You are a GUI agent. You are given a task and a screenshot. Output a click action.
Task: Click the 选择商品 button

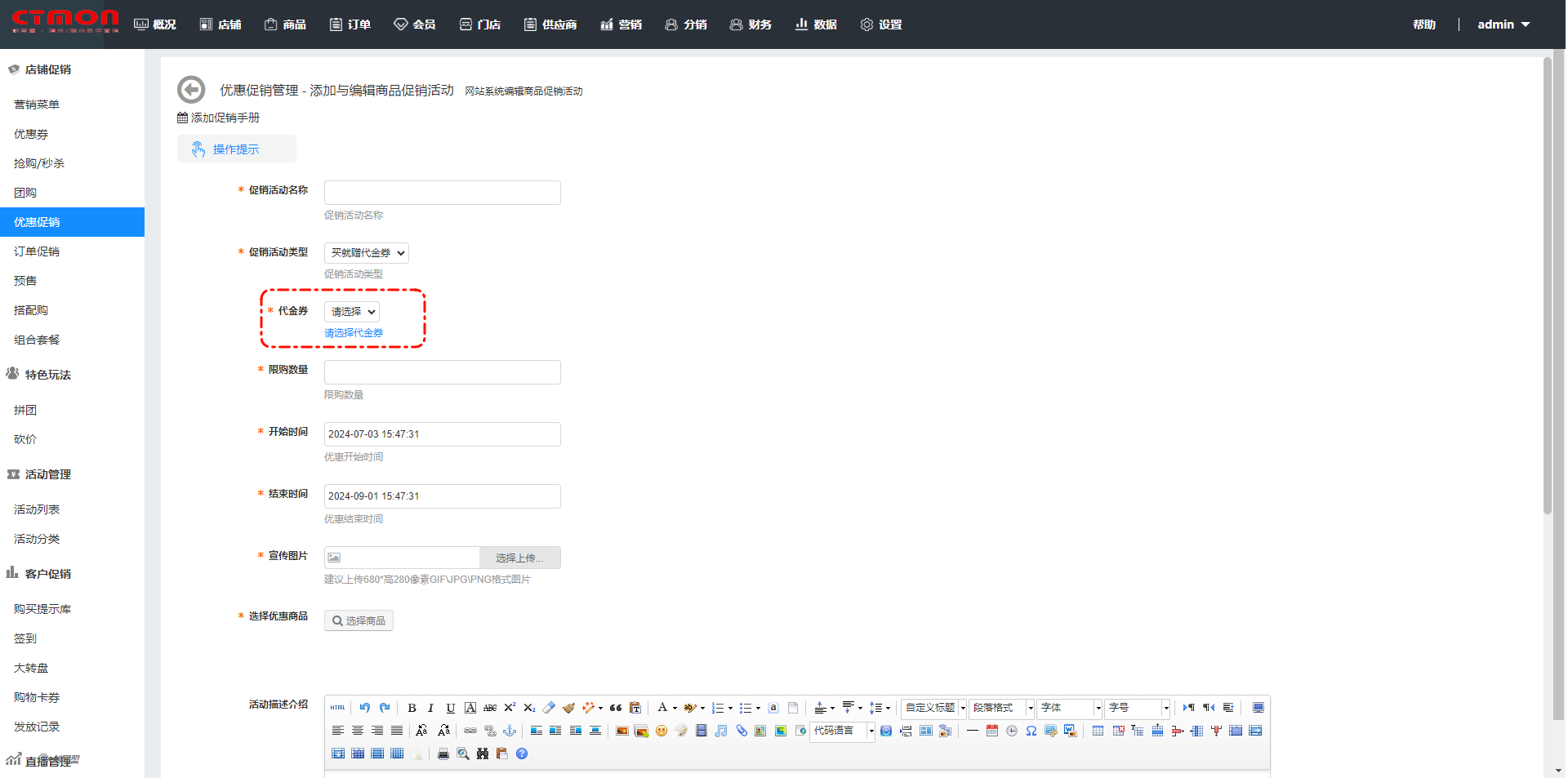(x=359, y=620)
